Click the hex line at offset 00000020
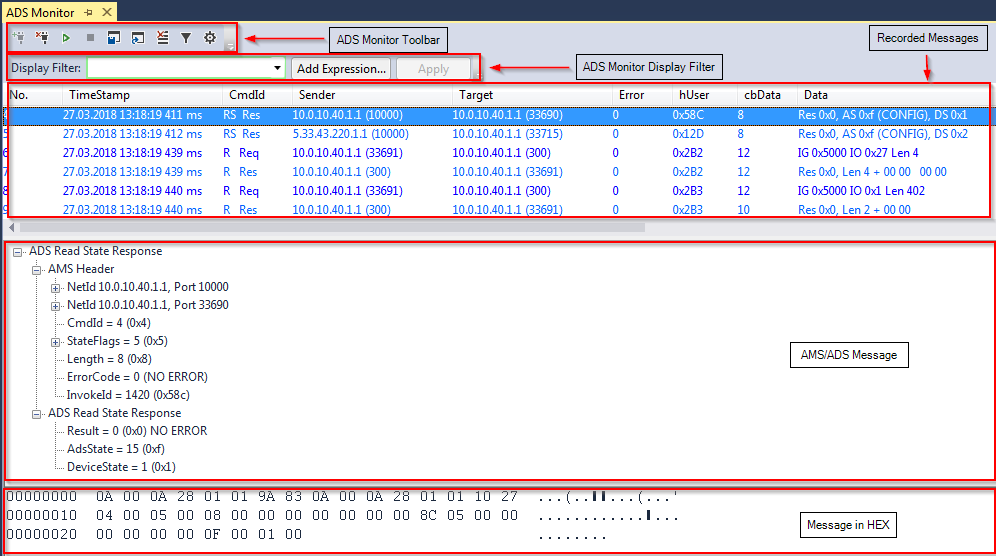This screenshot has width=996, height=556. click(306, 534)
